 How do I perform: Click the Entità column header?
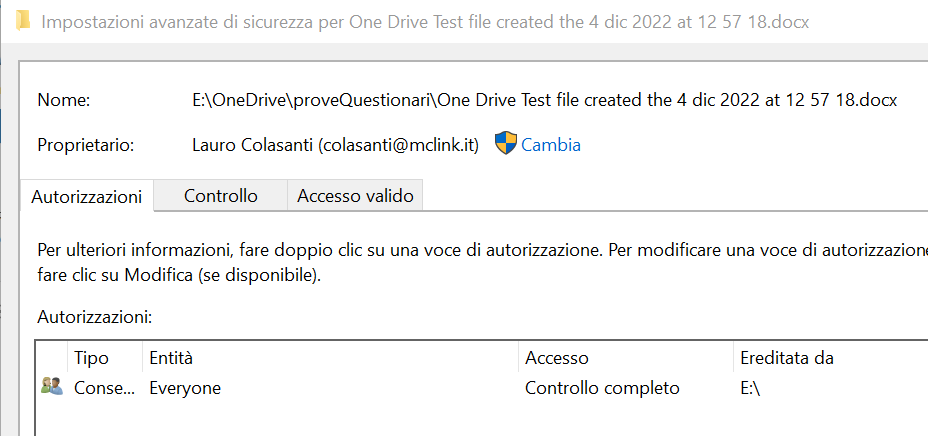(171, 358)
